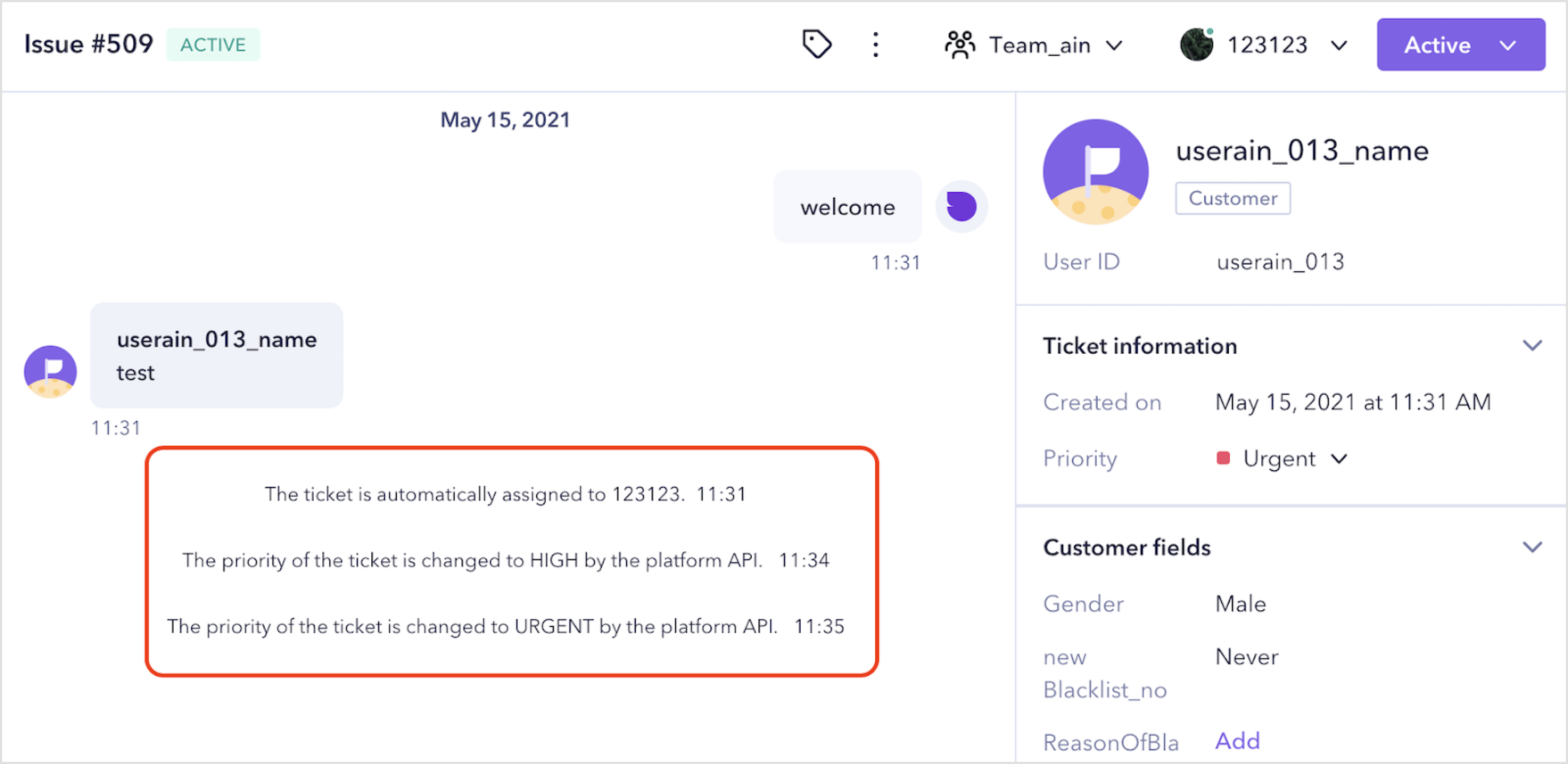This screenshot has width=1568, height=764.
Task: Click the priority changed to URGENT message
Action: [505, 627]
